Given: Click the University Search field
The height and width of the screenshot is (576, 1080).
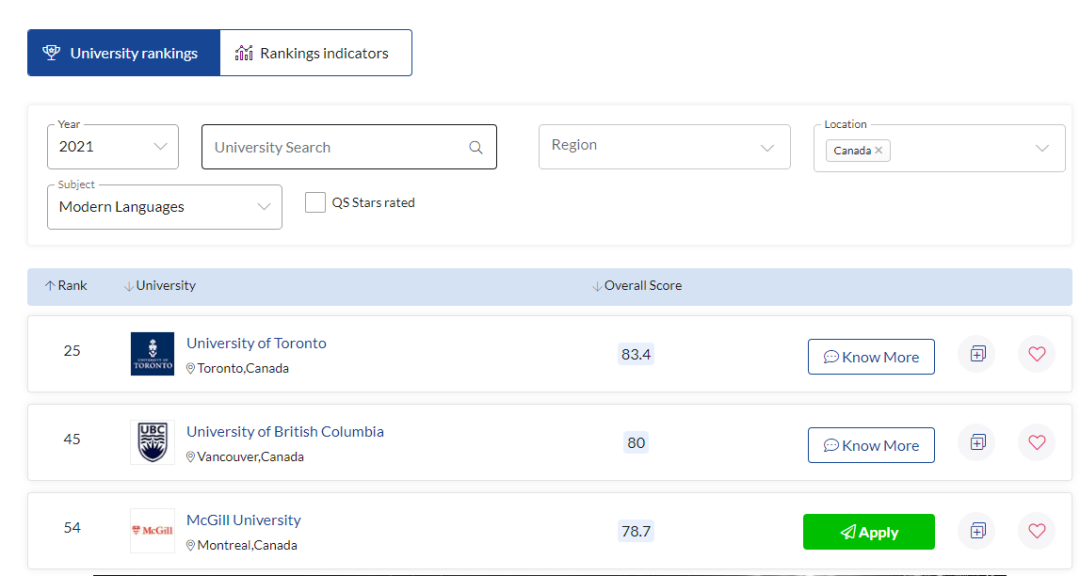Looking at the screenshot, I should coord(349,147).
